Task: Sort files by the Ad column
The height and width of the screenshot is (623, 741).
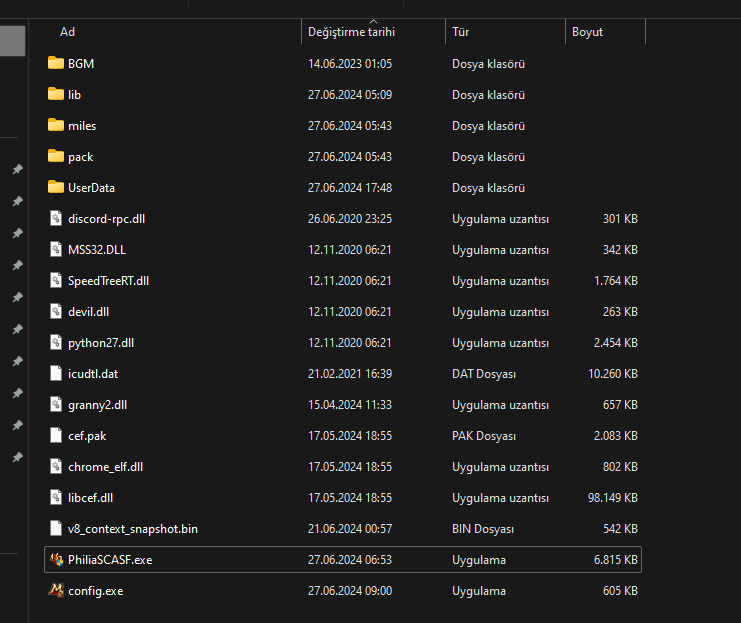Action: pyautogui.click(x=67, y=32)
